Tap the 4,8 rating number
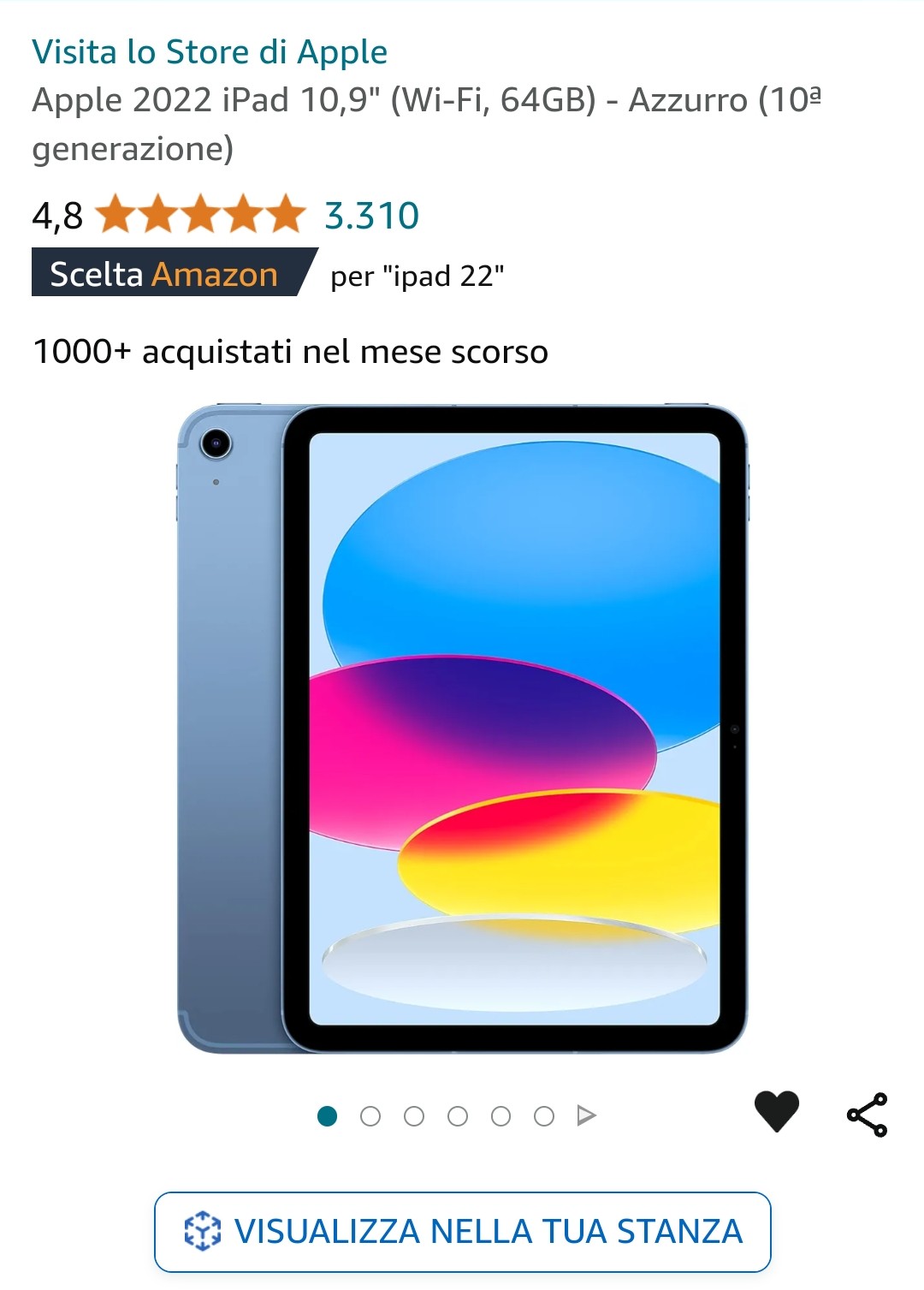The height and width of the screenshot is (1290, 924). pyautogui.click(x=57, y=216)
